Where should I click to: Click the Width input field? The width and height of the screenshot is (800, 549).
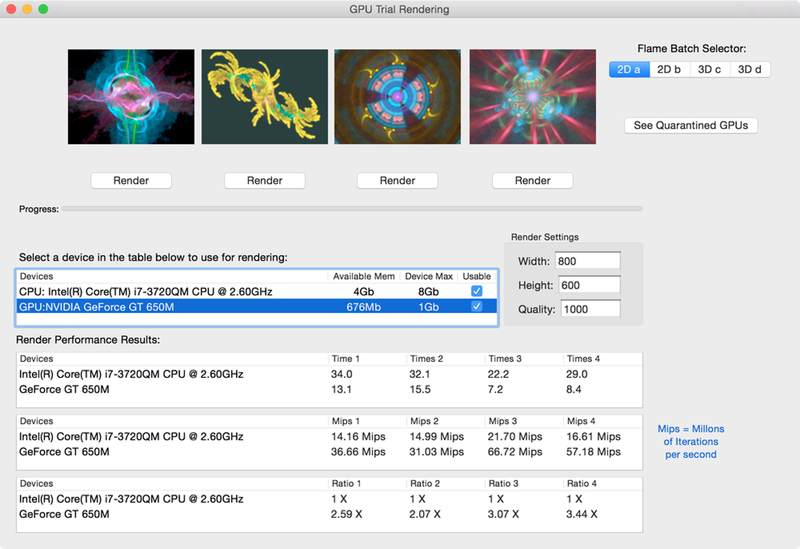pyautogui.click(x=588, y=261)
